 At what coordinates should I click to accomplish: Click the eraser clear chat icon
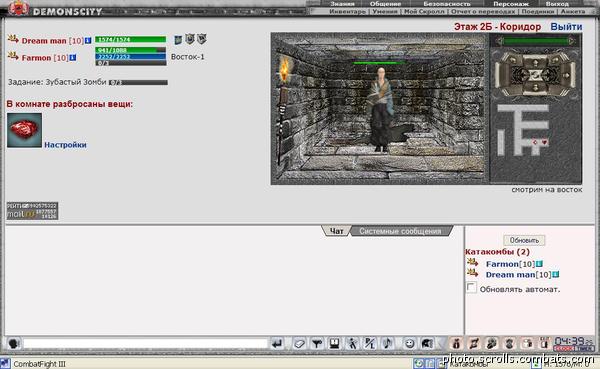tap(299, 343)
